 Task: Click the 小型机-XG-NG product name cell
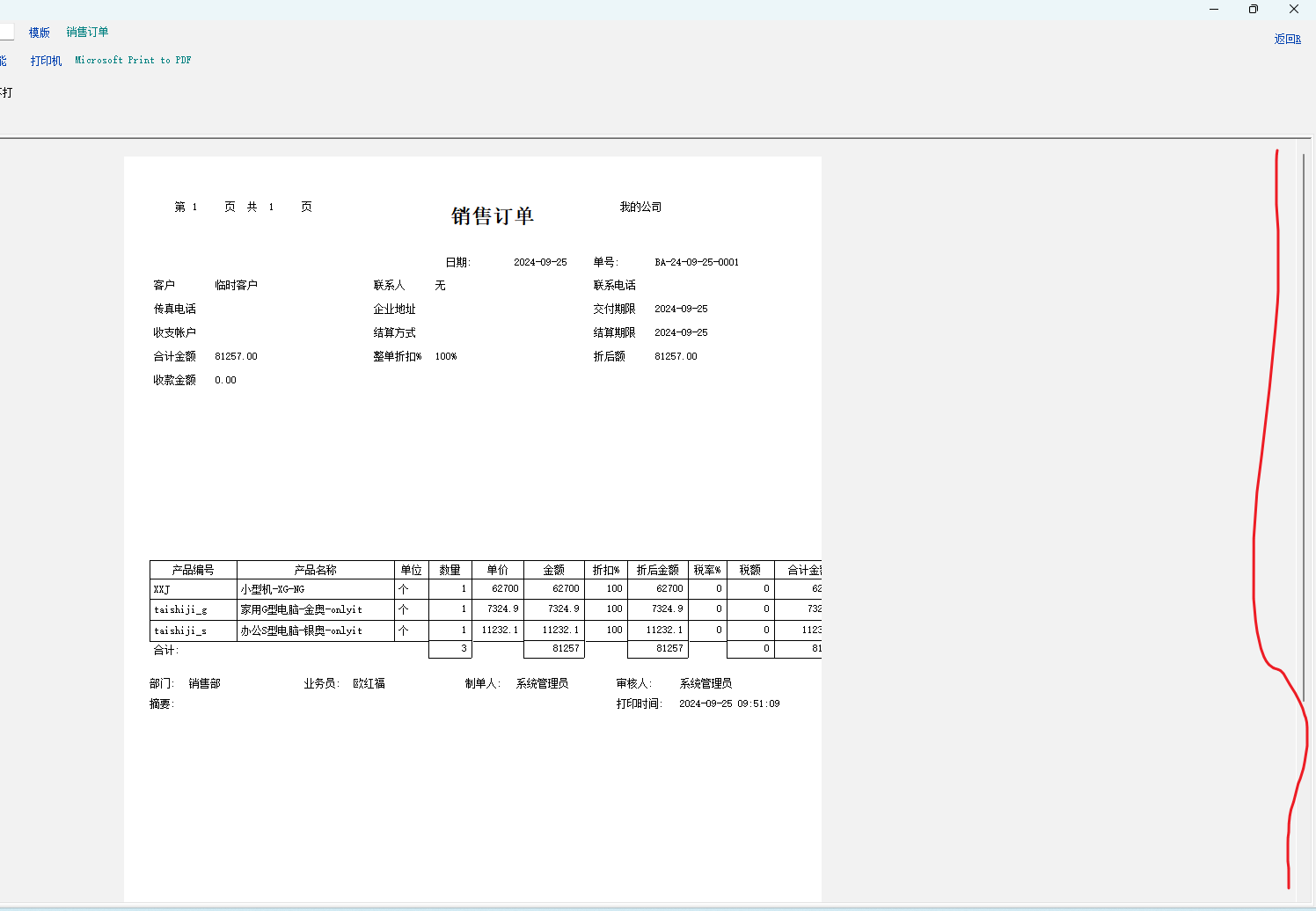pyautogui.click(x=273, y=589)
